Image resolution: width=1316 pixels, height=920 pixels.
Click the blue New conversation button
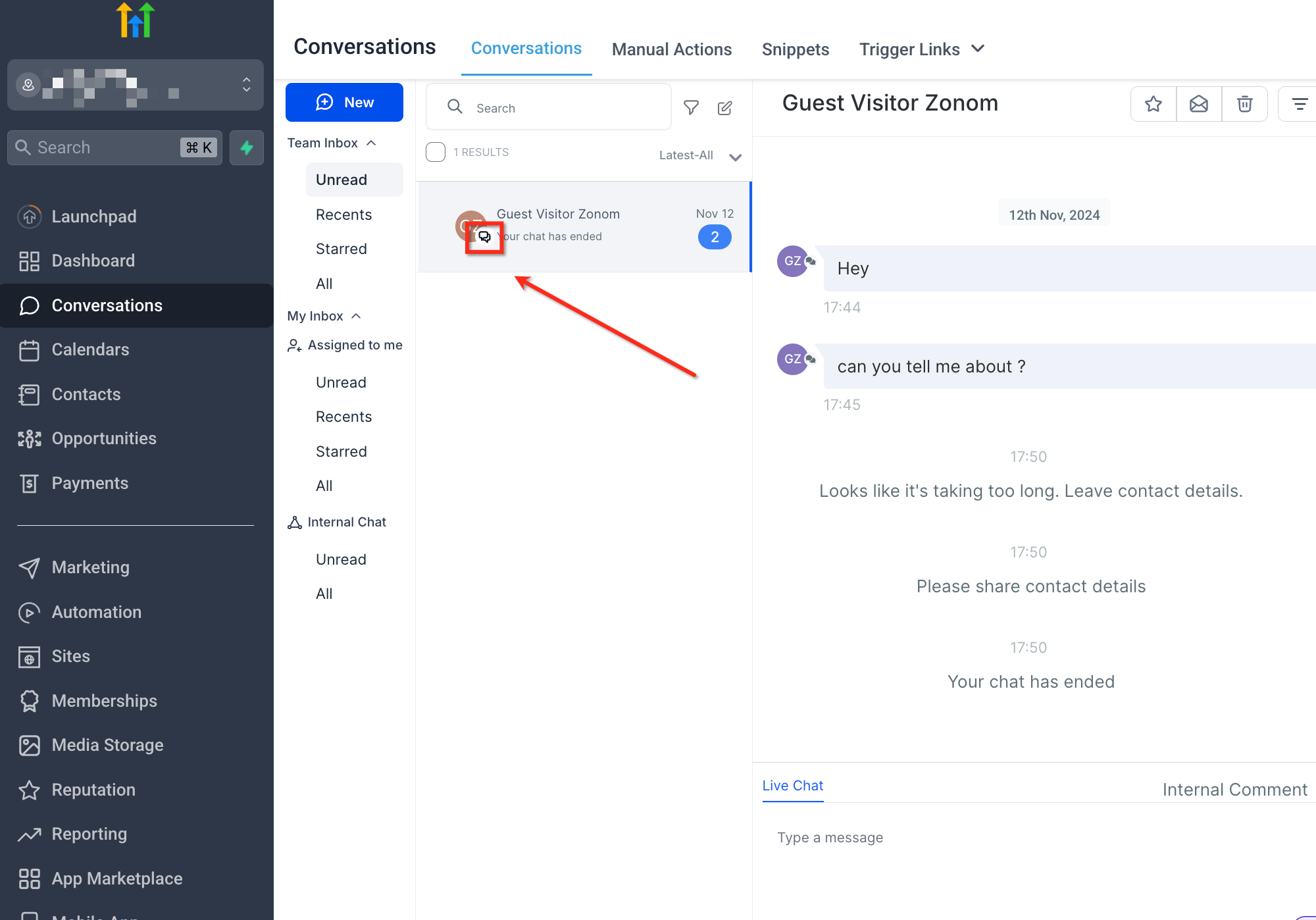coord(344,102)
